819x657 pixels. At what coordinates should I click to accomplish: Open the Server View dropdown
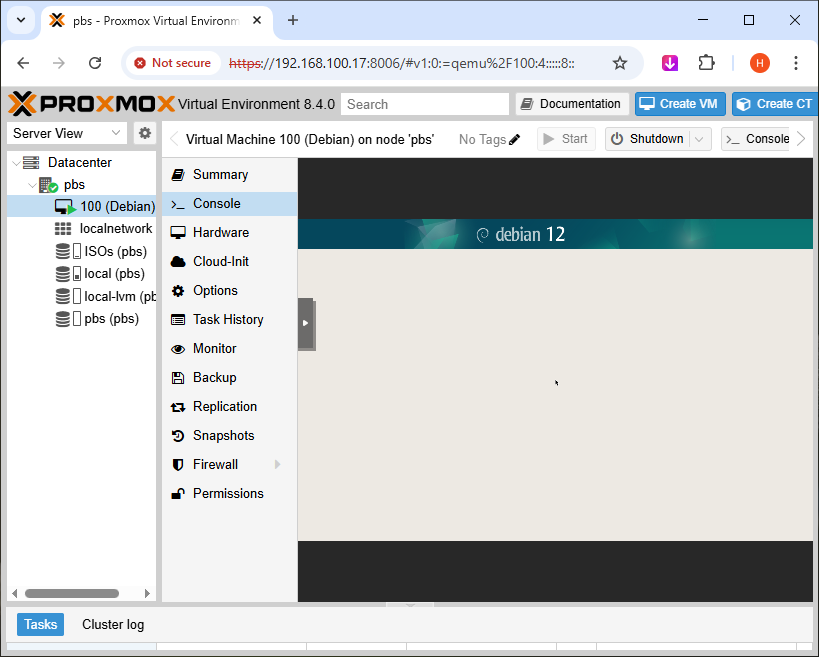(67, 133)
